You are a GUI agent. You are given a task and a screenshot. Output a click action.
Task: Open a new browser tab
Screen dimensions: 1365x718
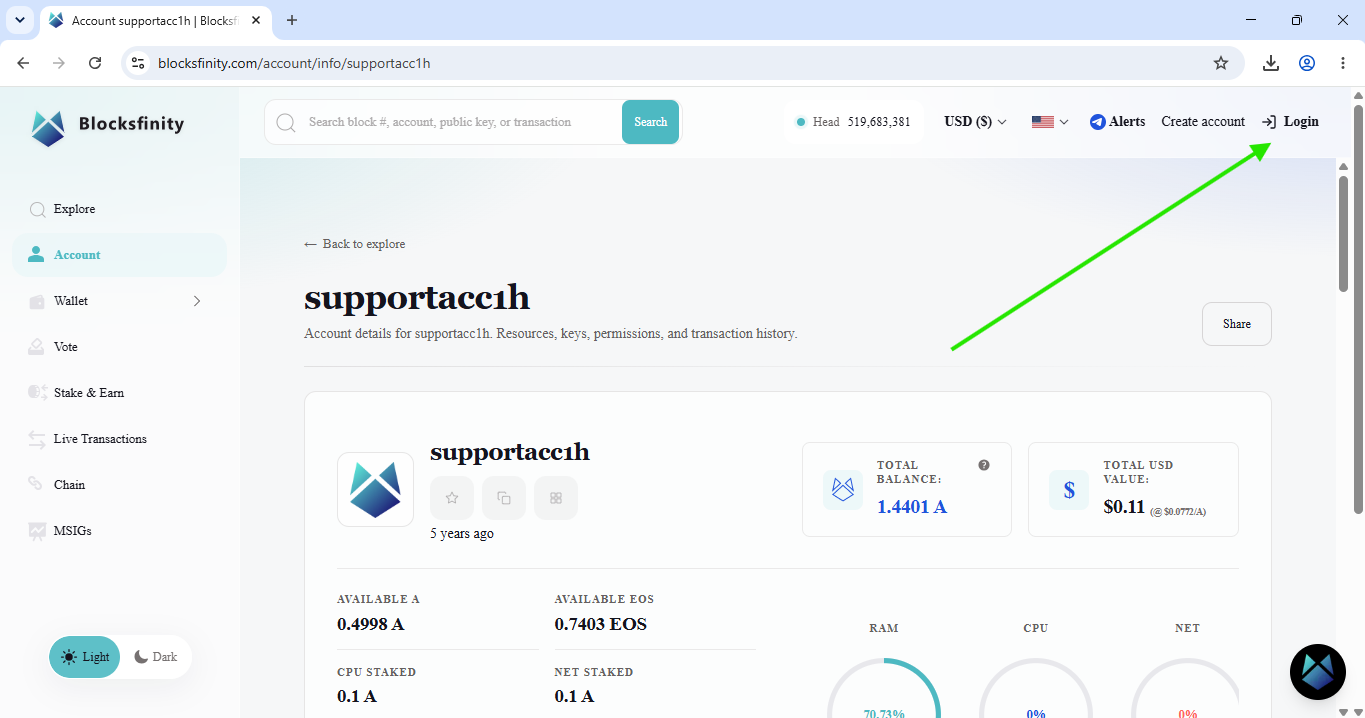(292, 20)
